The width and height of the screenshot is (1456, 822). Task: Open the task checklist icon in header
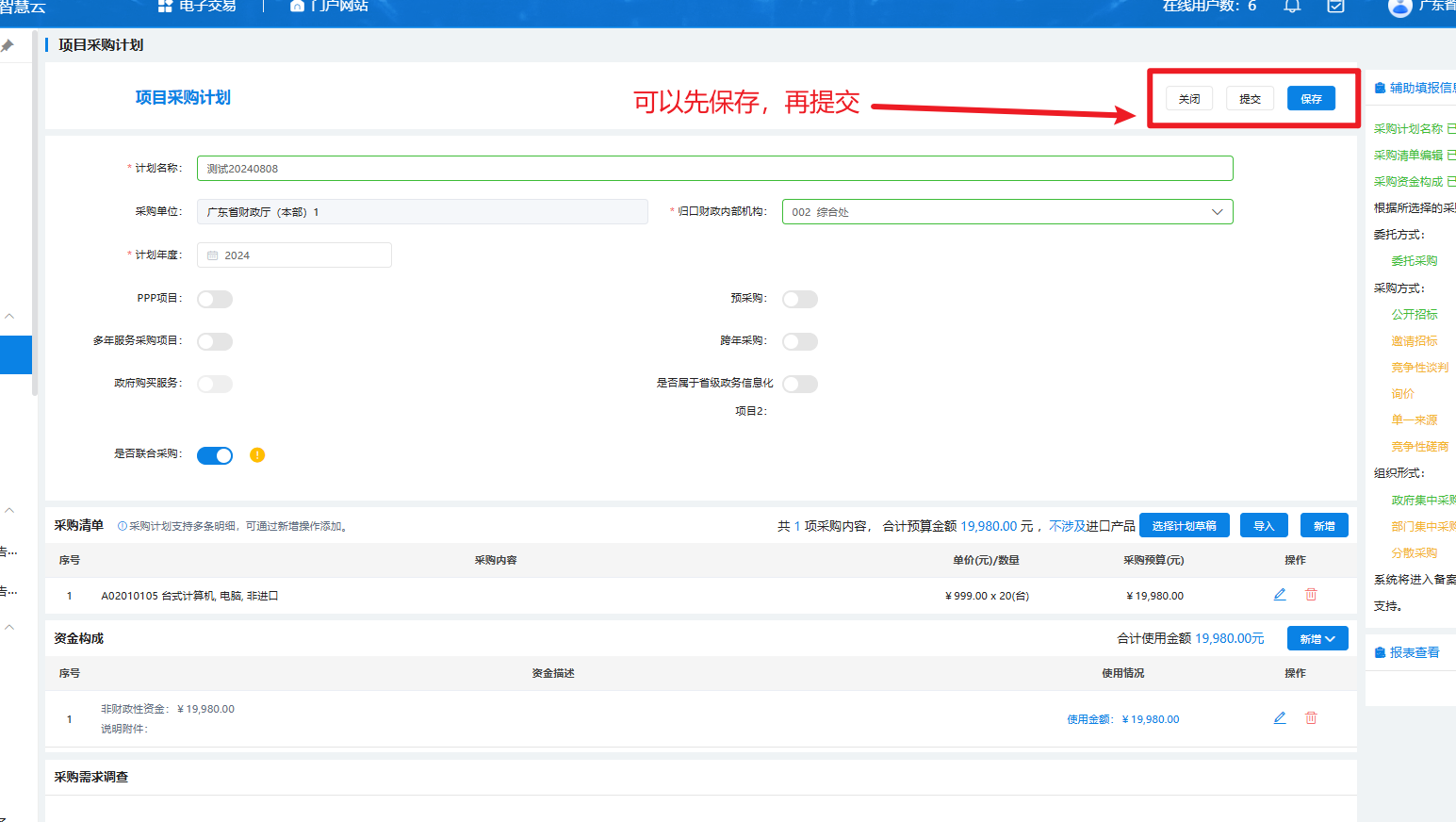click(x=1335, y=6)
